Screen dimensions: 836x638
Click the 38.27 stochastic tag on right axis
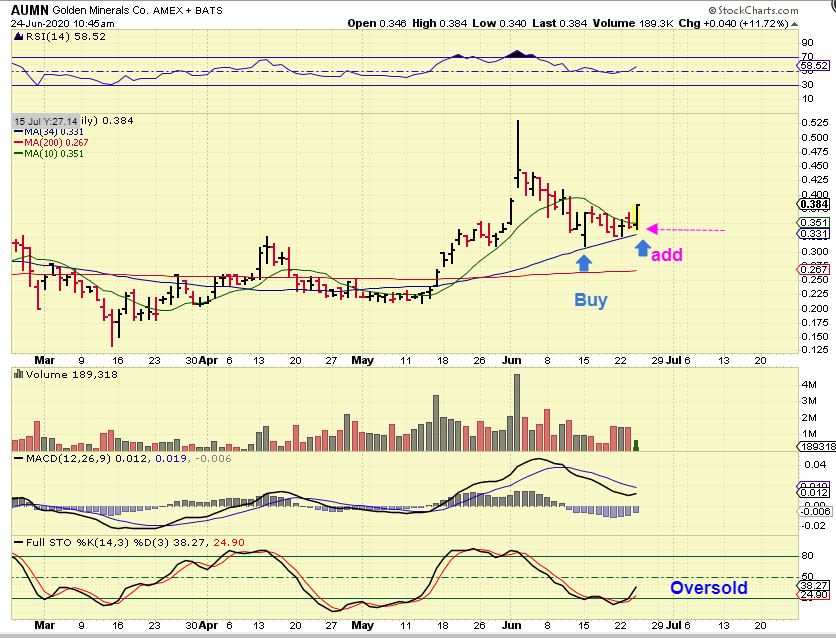814,585
